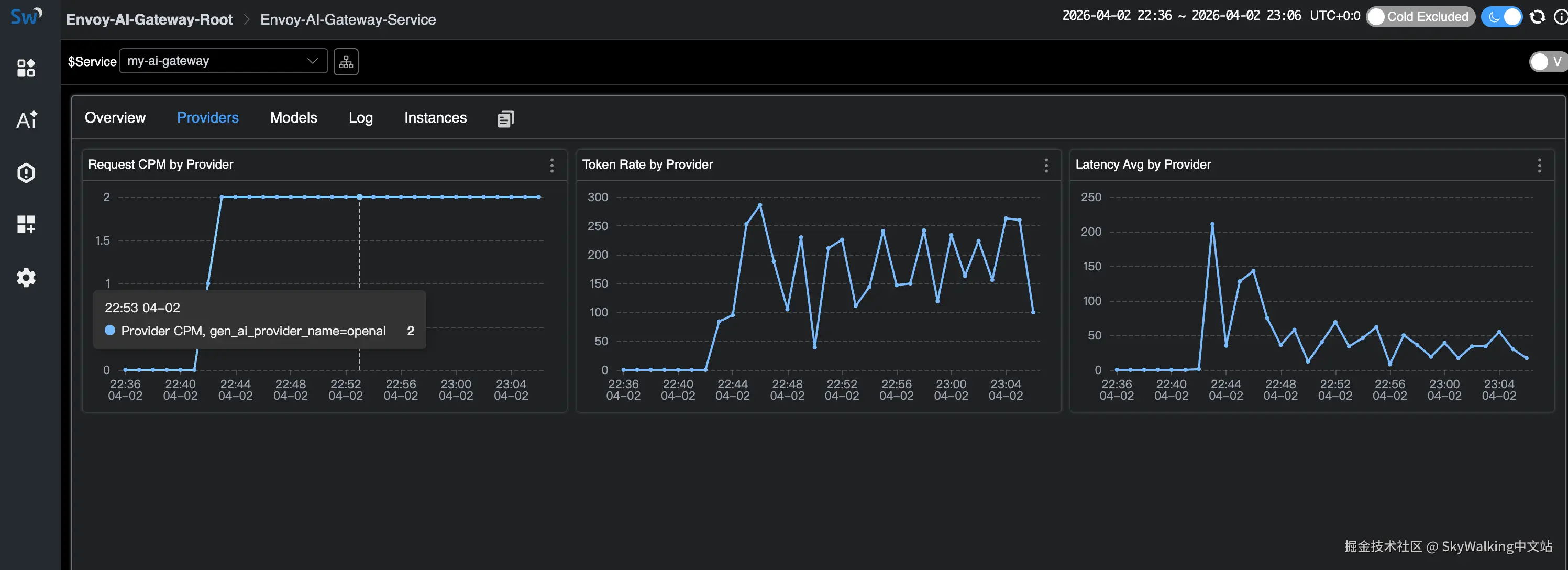Toggle the Cold Excluded switch

point(1420,17)
